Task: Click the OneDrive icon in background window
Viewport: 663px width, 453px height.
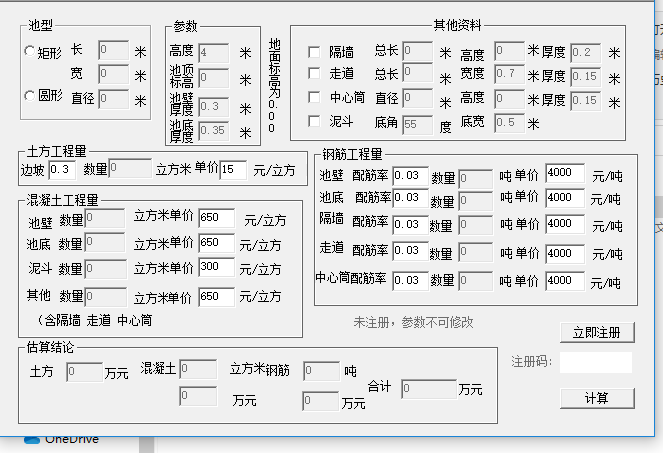Action: 32,439
